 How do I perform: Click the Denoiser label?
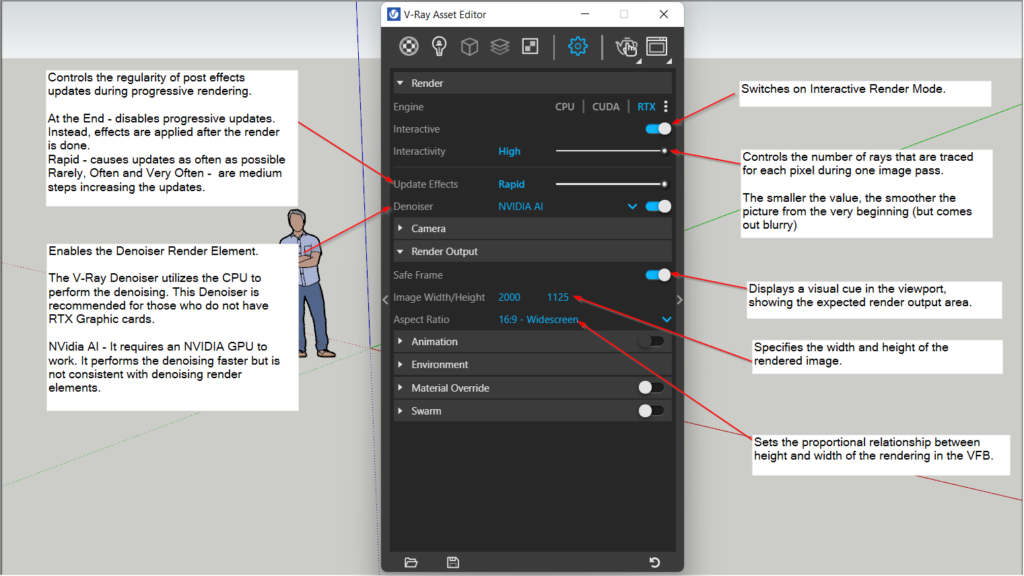click(x=413, y=206)
